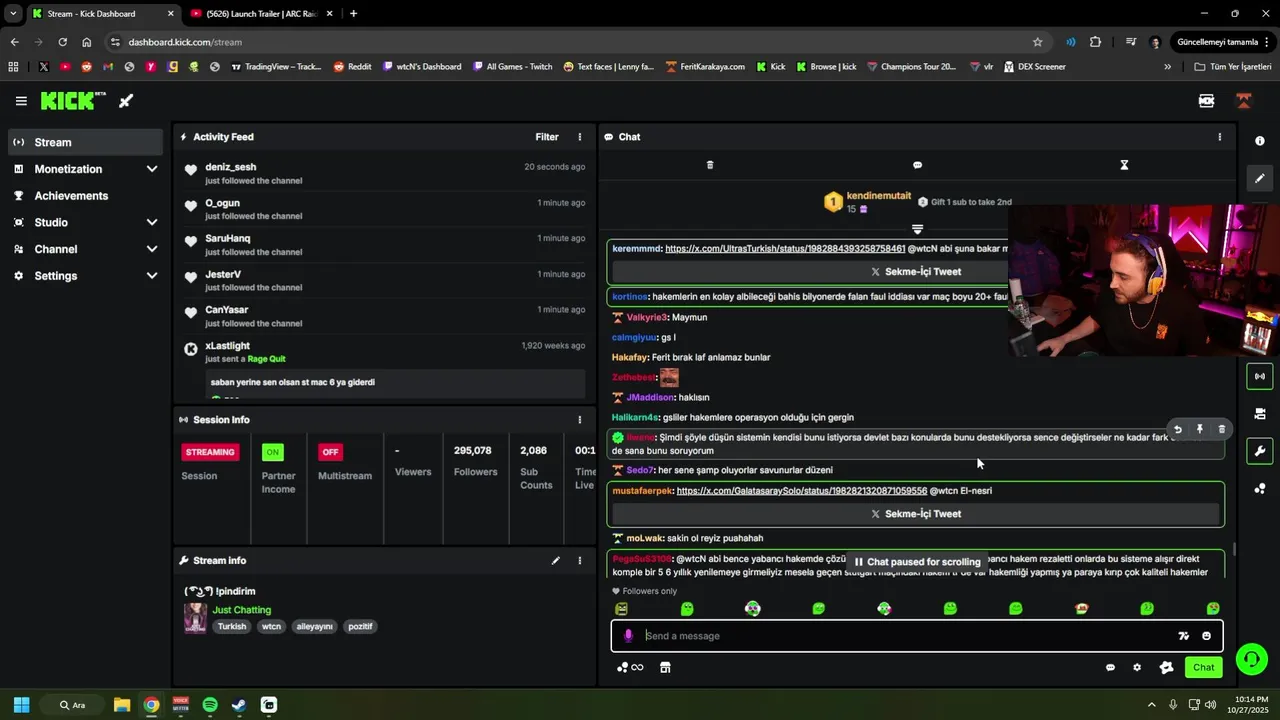
Task: Click the green Chat send button
Action: (x=1203, y=667)
